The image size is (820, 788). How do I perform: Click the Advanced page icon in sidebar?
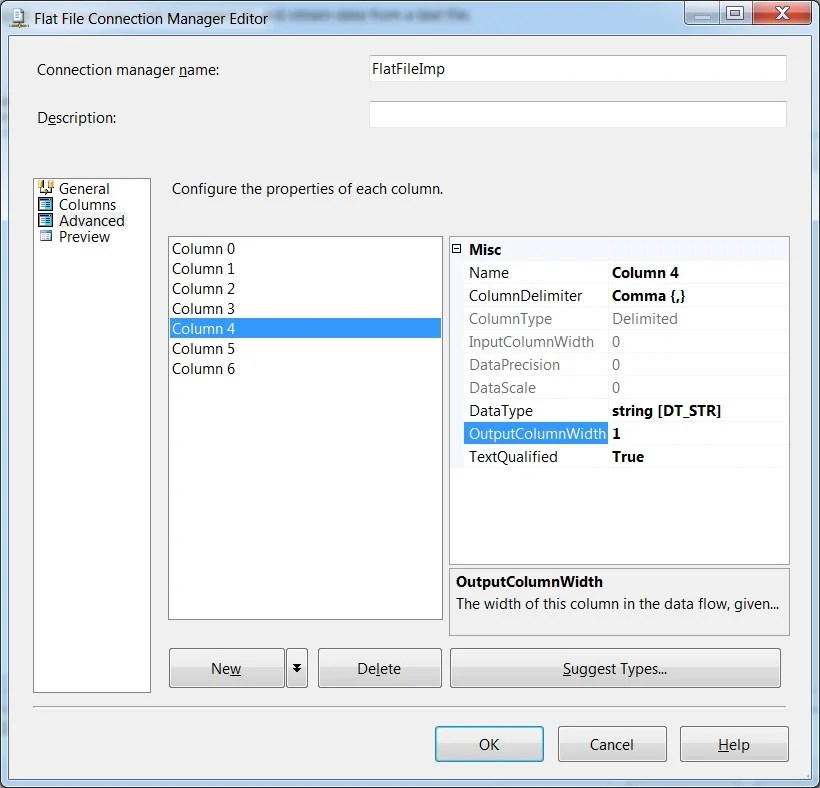click(48, 220)
